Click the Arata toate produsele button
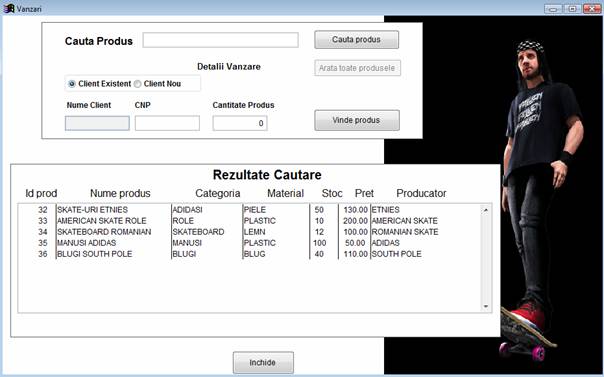Screen dimensions: 604x377 357,68
